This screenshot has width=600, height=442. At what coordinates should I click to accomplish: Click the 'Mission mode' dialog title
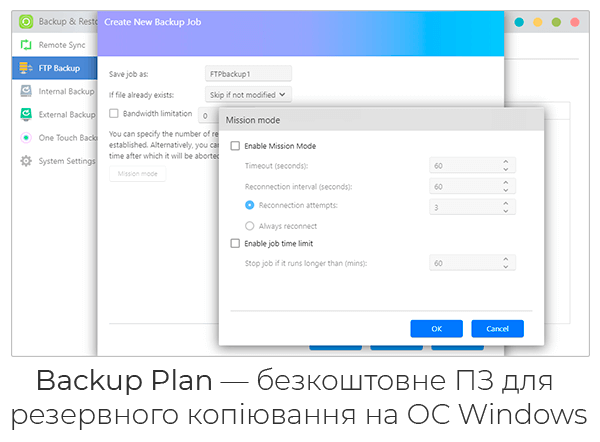(x=253, y=120)
